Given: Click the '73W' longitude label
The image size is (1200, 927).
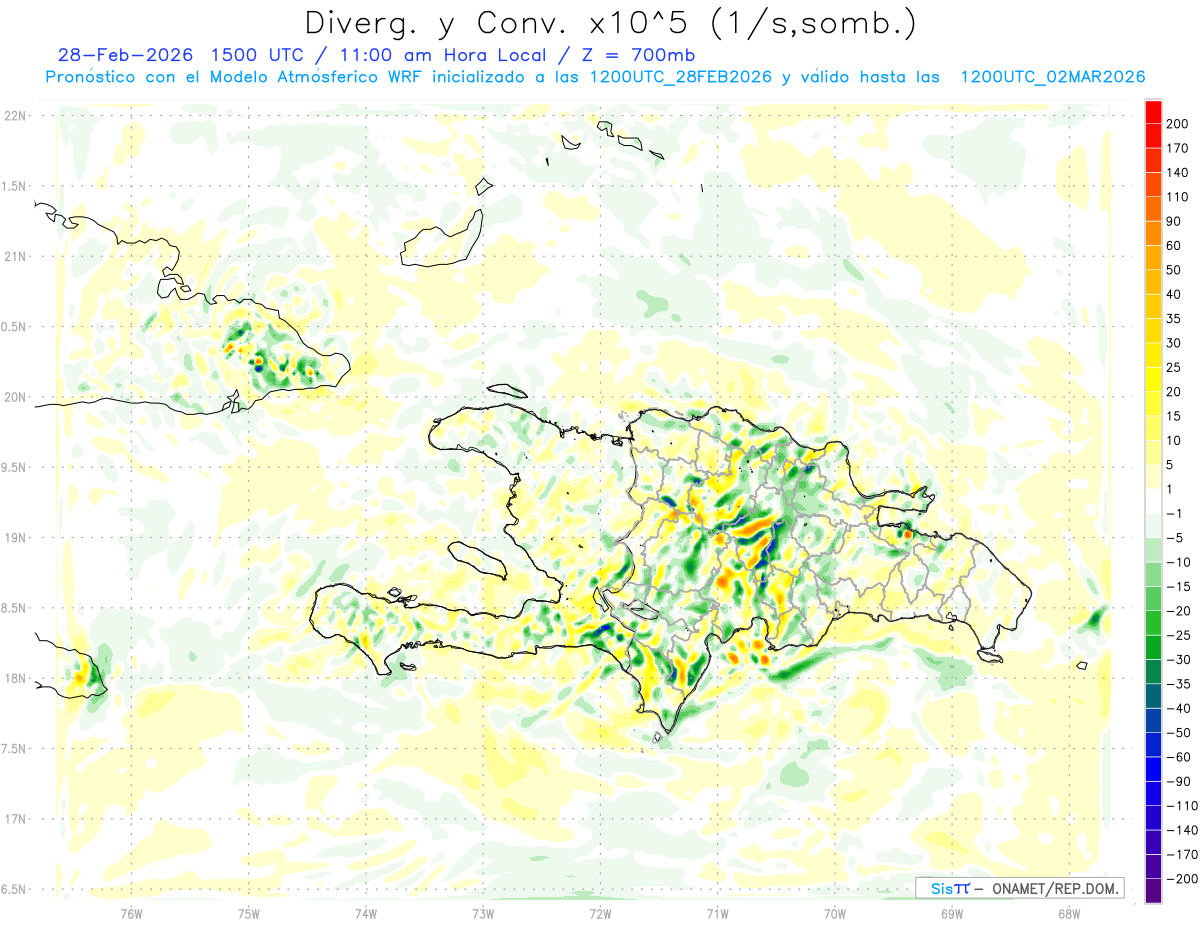Looking at the screenshot, I should [x=483, y=913].
